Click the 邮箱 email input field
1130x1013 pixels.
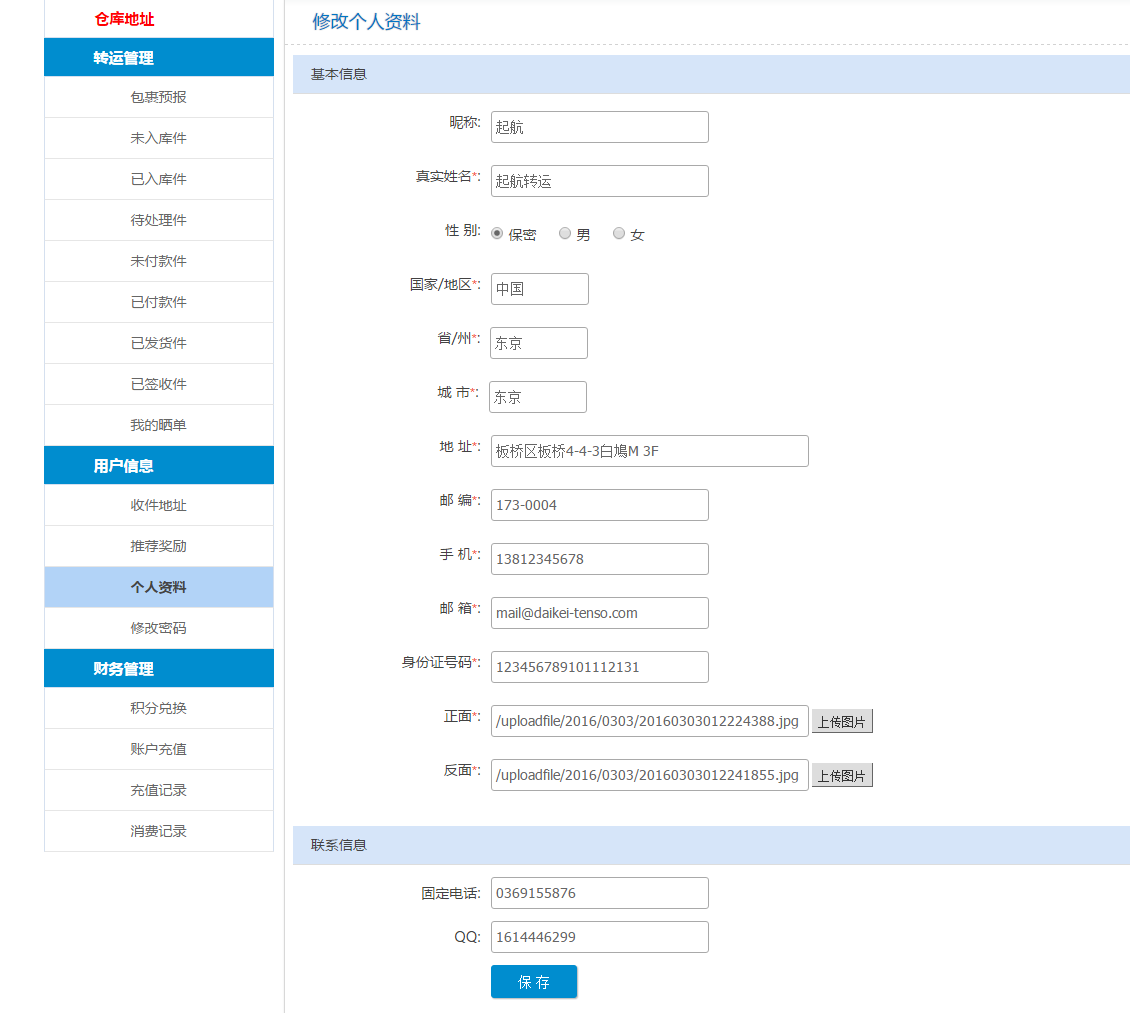(599, 613)
